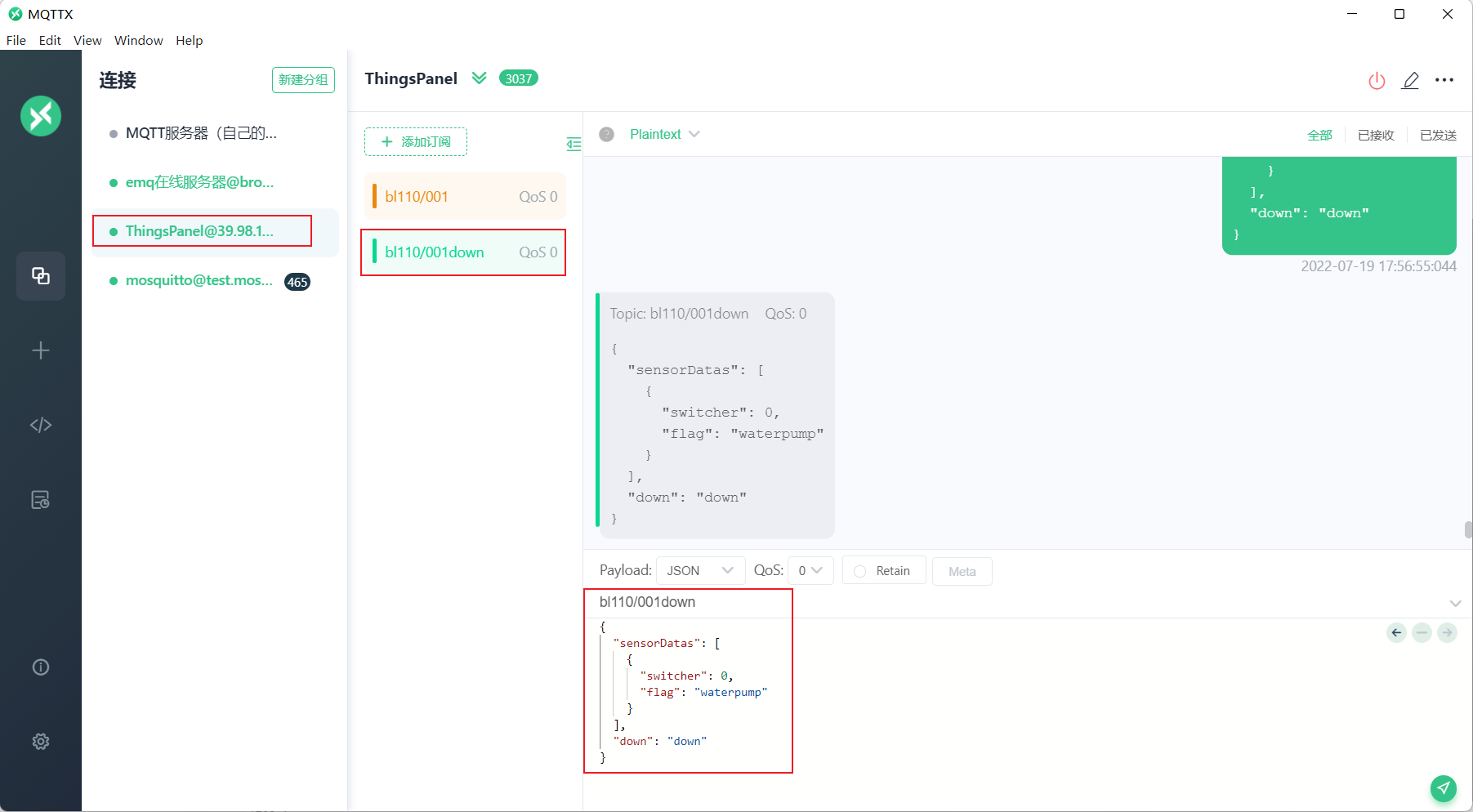1473x812 pixels.
Task: Toggle the Retain radio option
Action: coord(859,571)
